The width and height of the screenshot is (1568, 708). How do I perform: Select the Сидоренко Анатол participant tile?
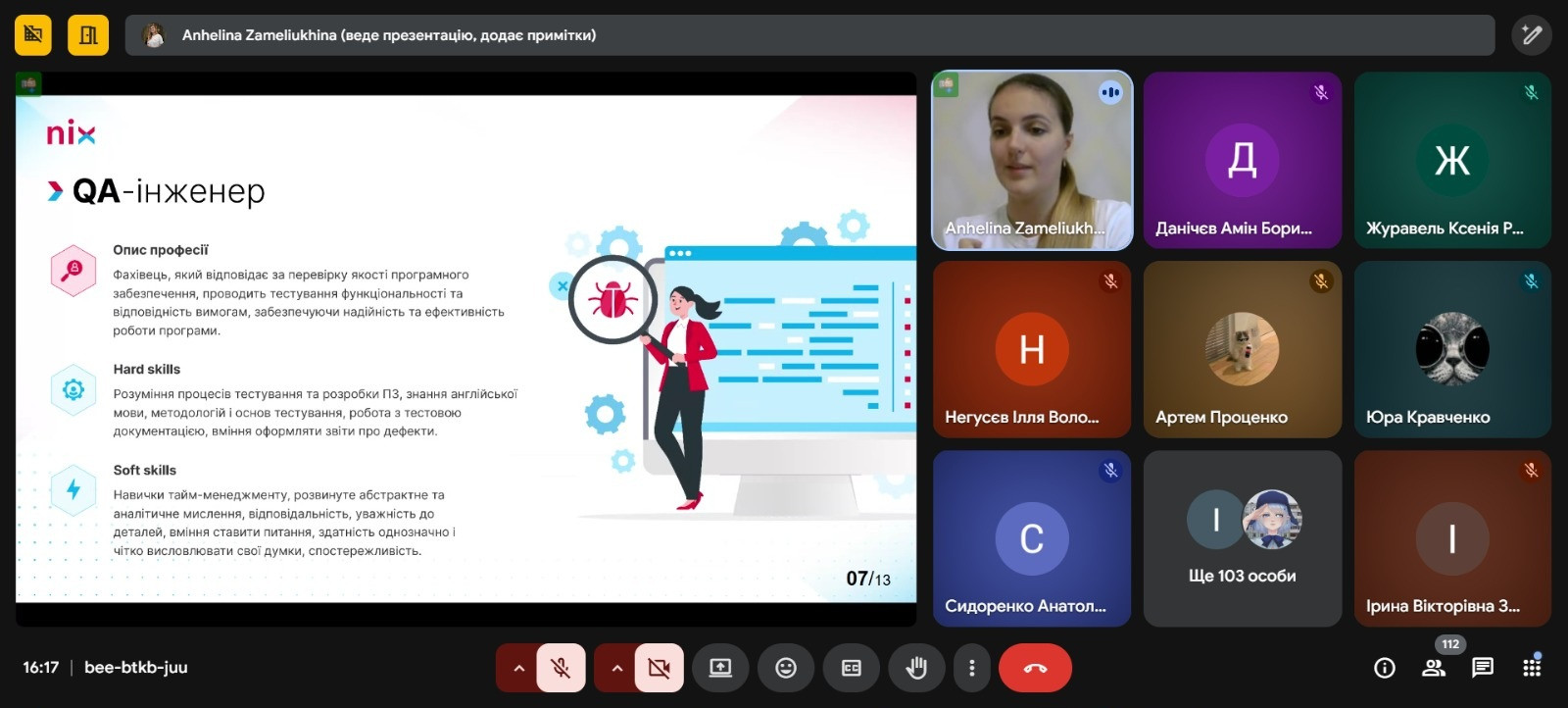click(1032, 538)
